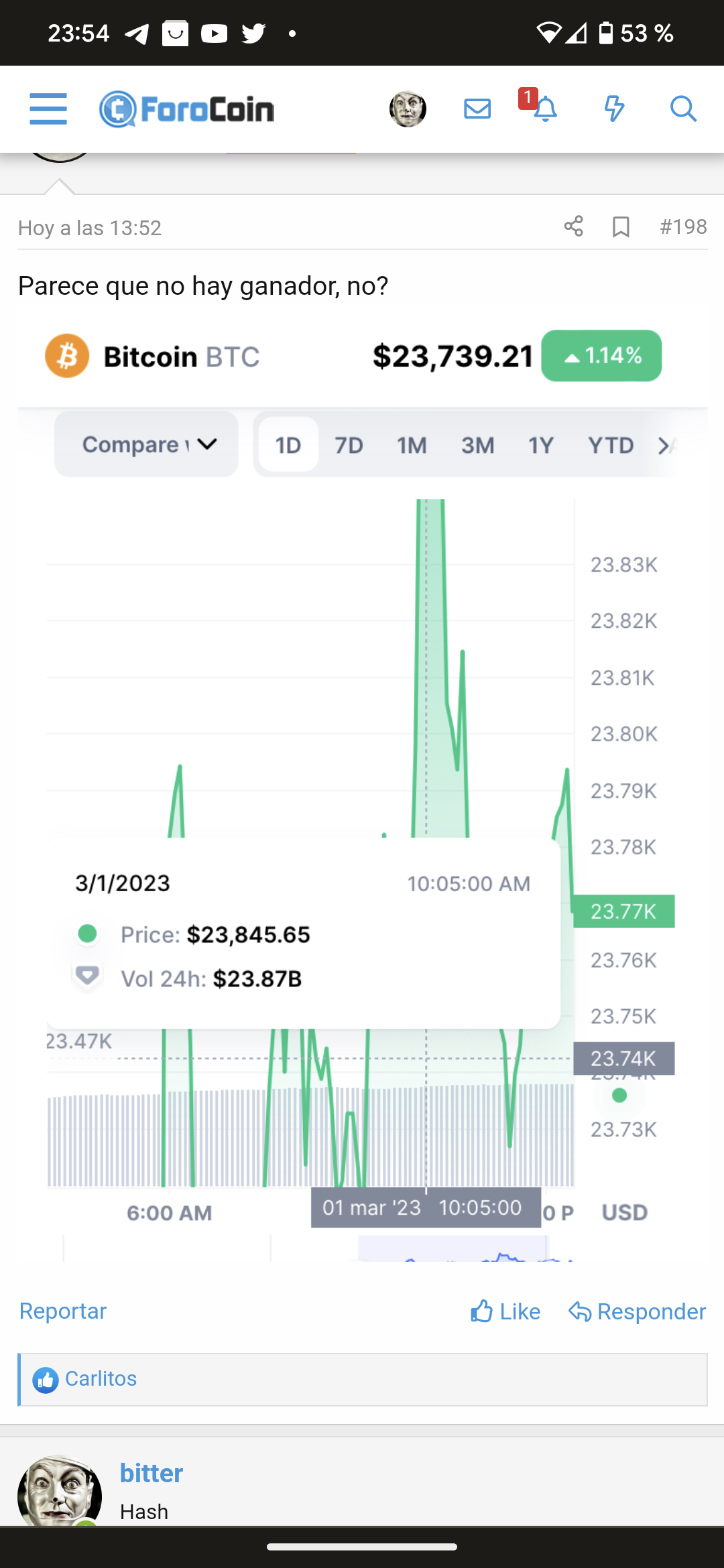Choose the YTD chart range
Viewport: 724px width, 1568px height.
click(x=610, y=445)
